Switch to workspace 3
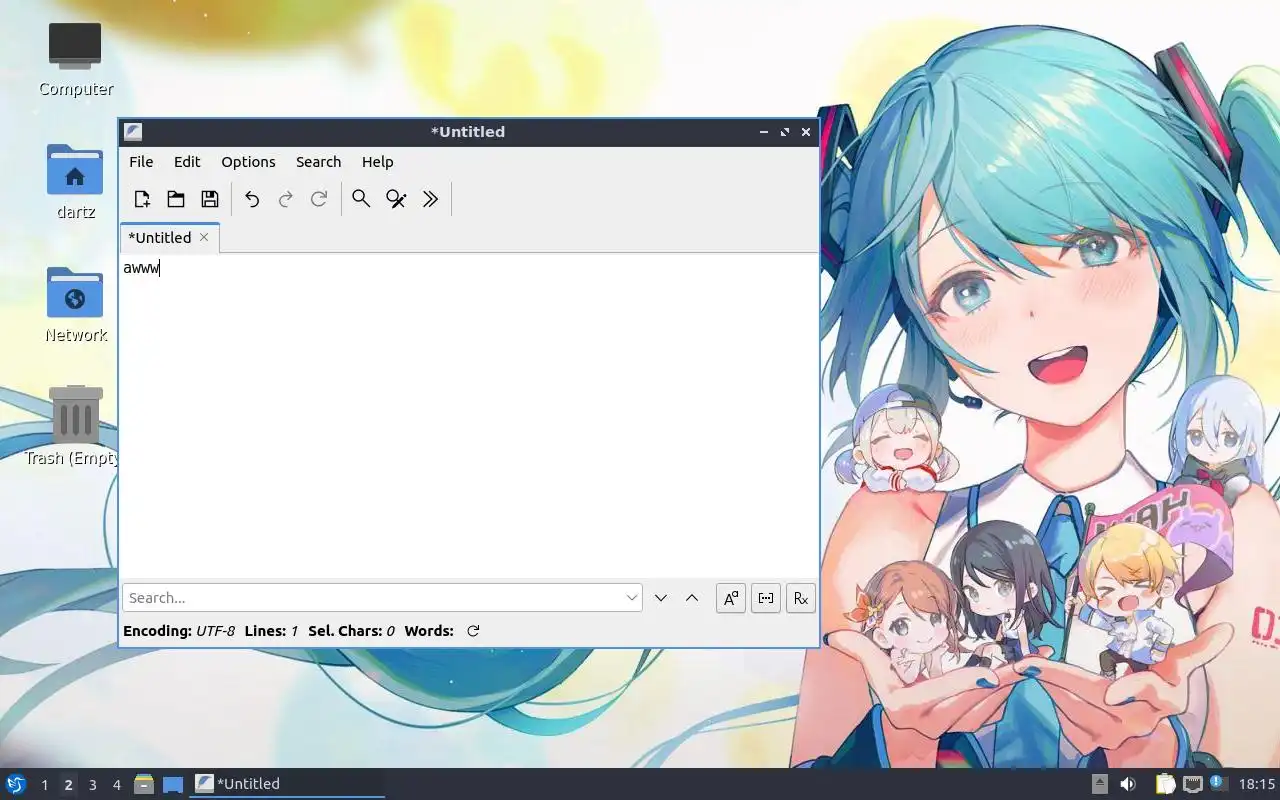The height and width of the screenshot is (800, 1280). (x=92, y=784)
